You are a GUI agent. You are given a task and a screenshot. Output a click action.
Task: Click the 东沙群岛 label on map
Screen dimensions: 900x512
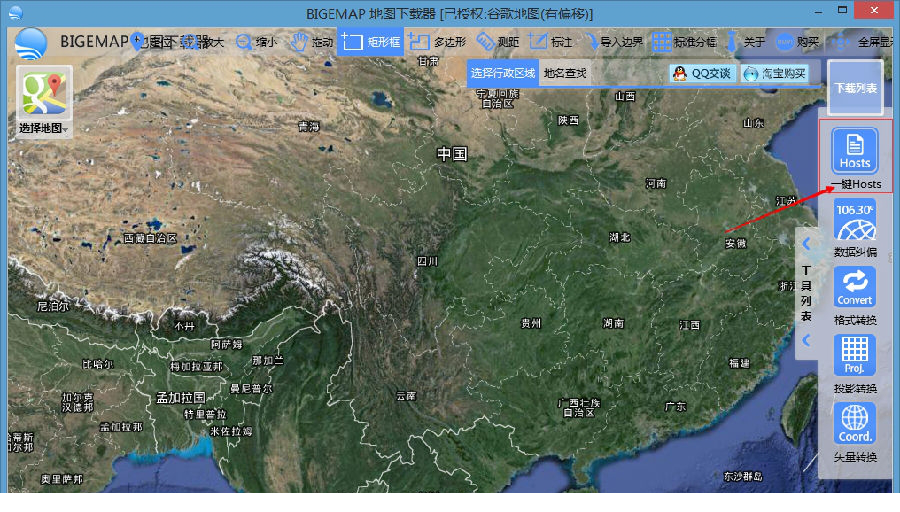click(743, 476)
